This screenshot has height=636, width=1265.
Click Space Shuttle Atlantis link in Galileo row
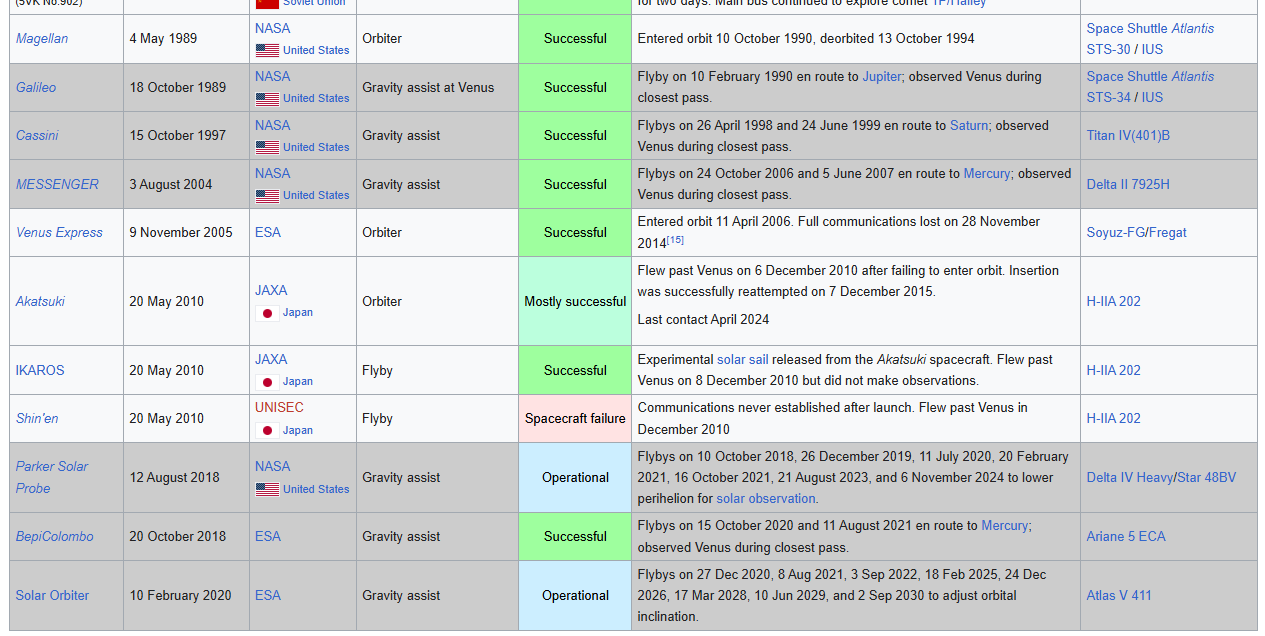[x=1150, y=76]
